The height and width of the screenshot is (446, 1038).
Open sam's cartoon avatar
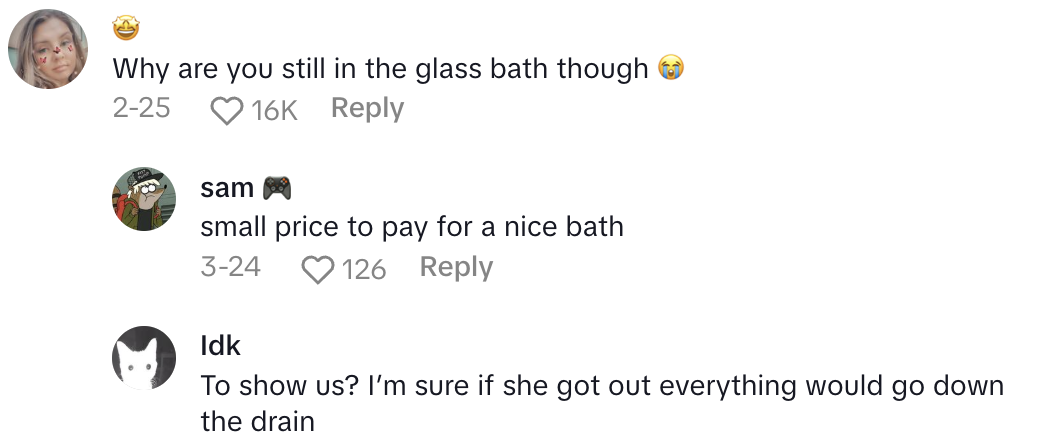click(144, 200)
